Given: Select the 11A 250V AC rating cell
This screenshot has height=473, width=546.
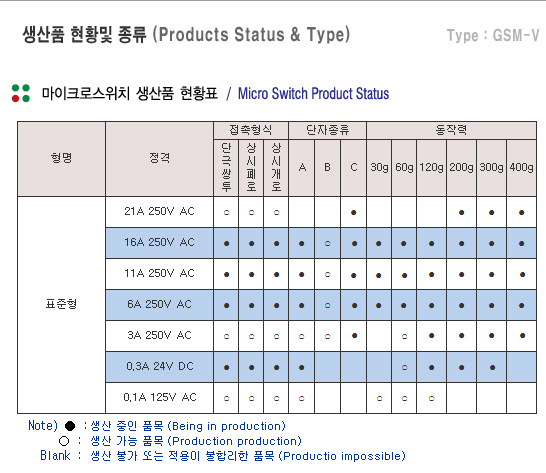Looking at the screenshot, I should (159, 274).
